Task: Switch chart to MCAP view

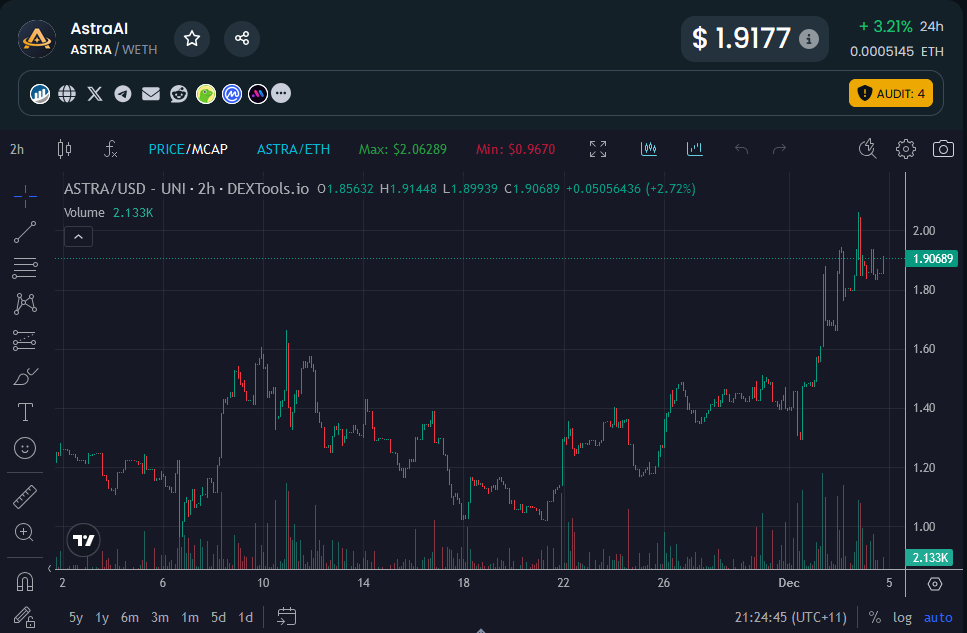Action: [x=210, y=149]
